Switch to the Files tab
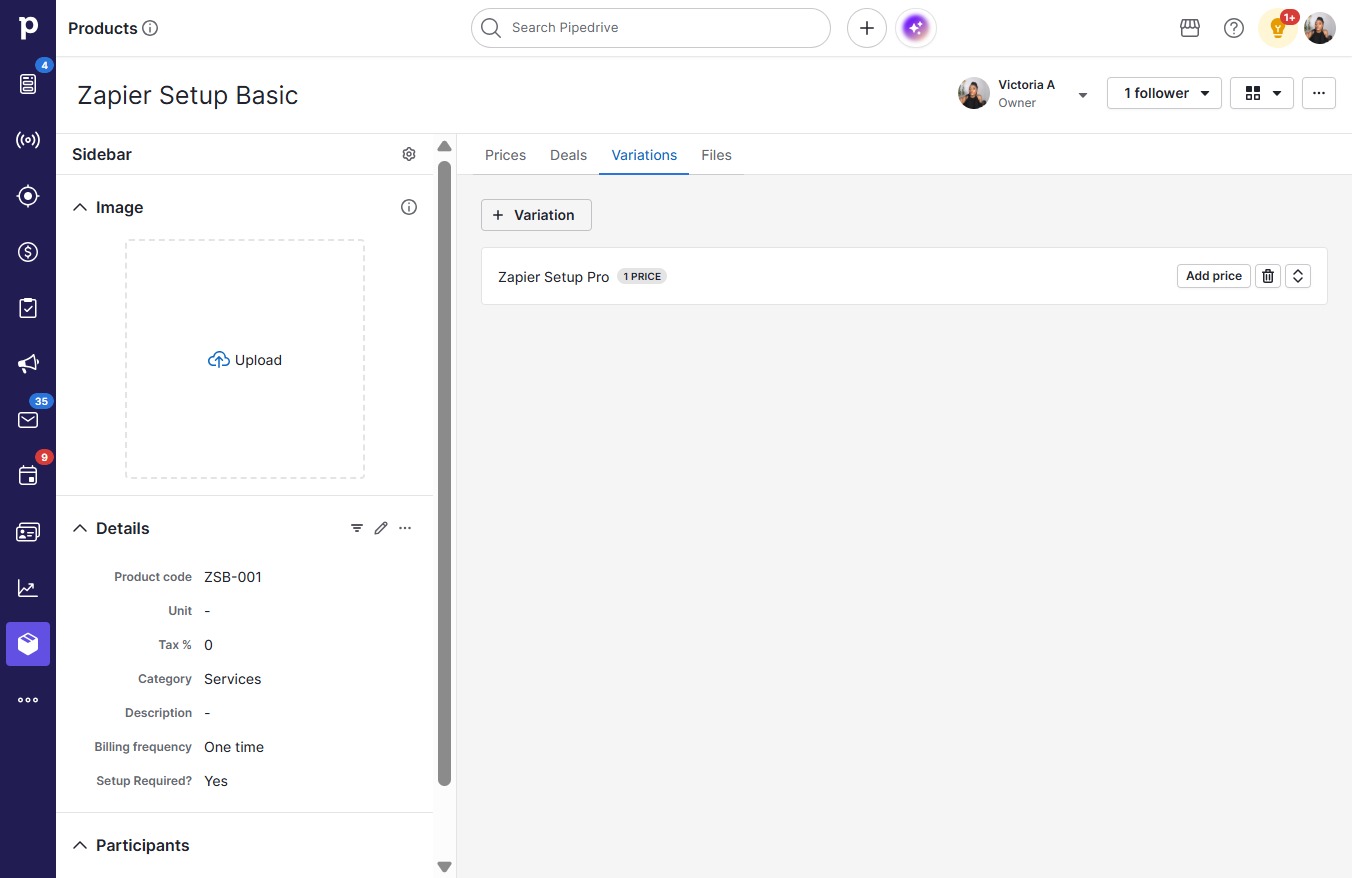 (x=716, y=155)
